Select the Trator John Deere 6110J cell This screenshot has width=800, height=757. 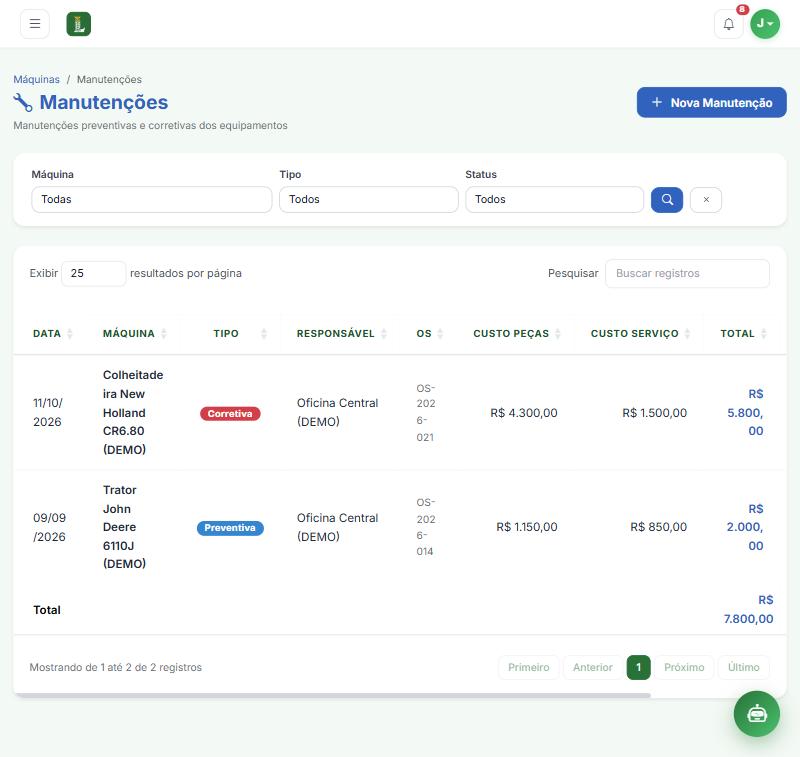124,527
